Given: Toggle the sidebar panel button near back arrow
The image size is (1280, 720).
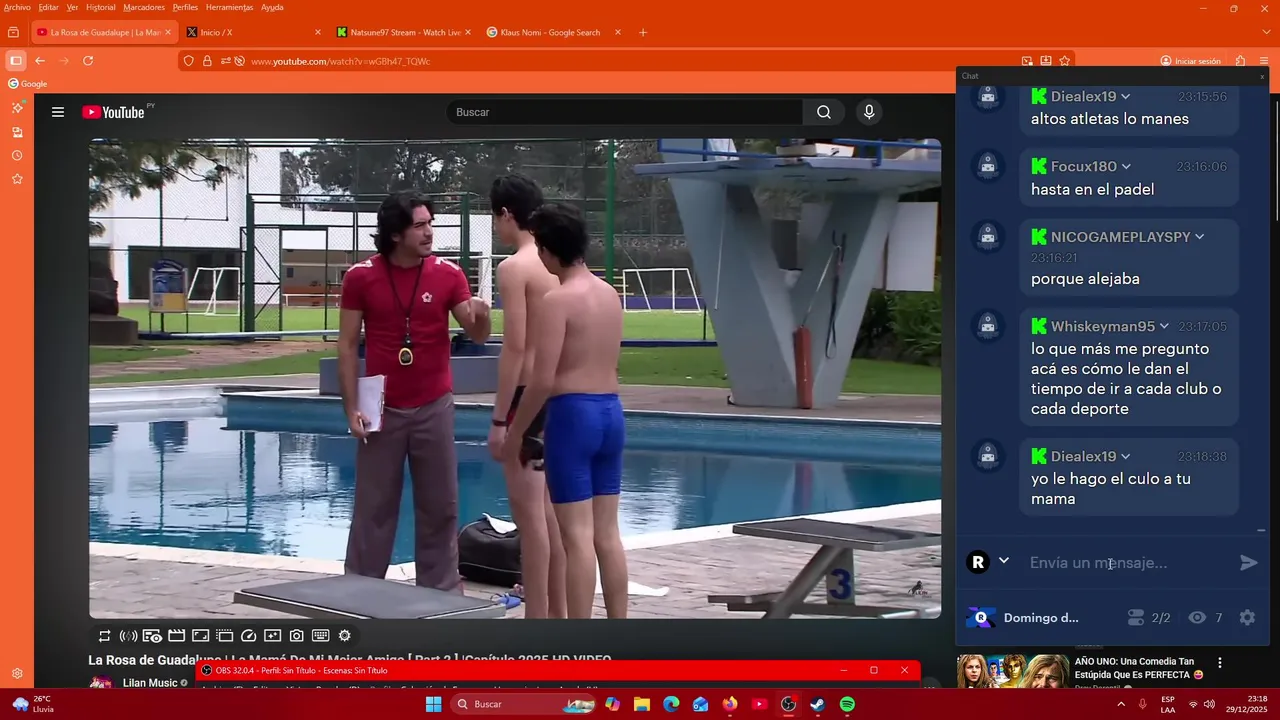Looking at the screenshot, I should coord(16,61).
